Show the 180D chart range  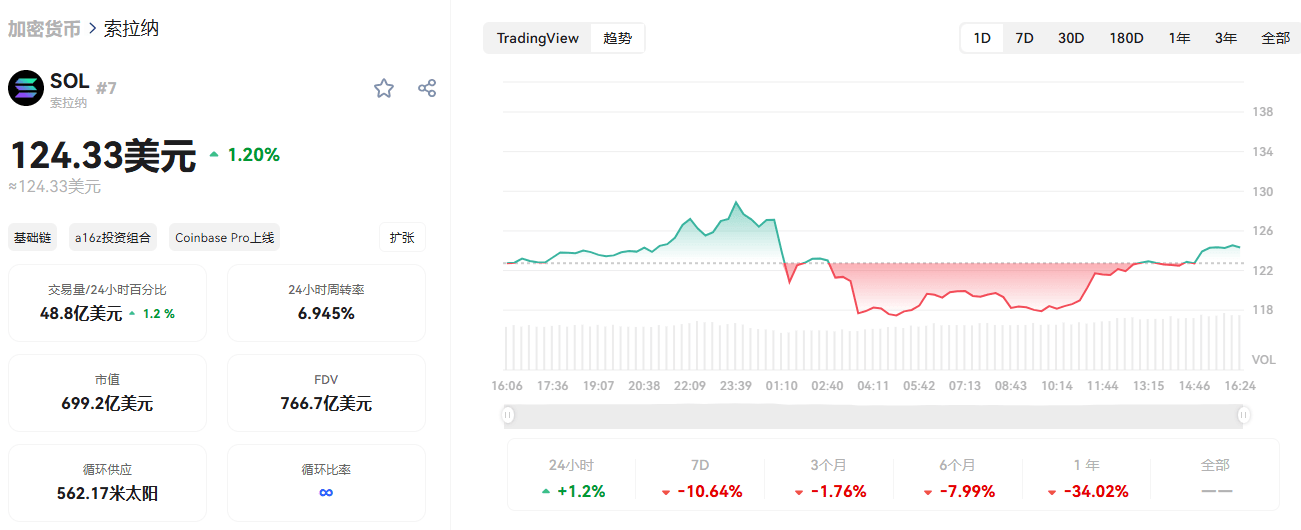pyautogui.click(x=1126, y=38)
